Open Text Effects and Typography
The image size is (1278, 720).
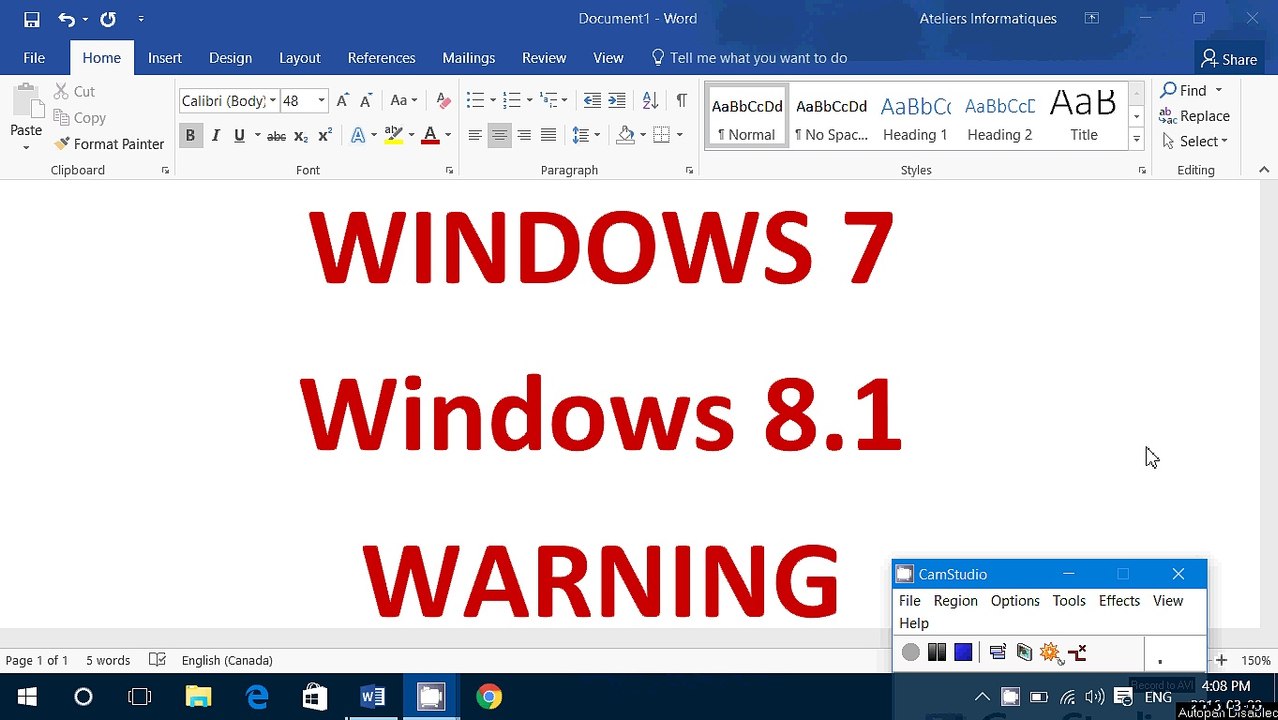click(358, 135)
